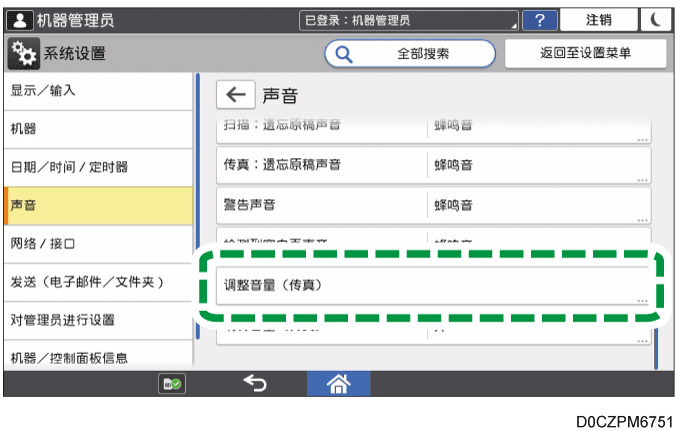The image size is (679, 431).
Task: Select 日期／时间／定时器 in the sidebar
Action: pyautogui.click(x=97, y=167)
